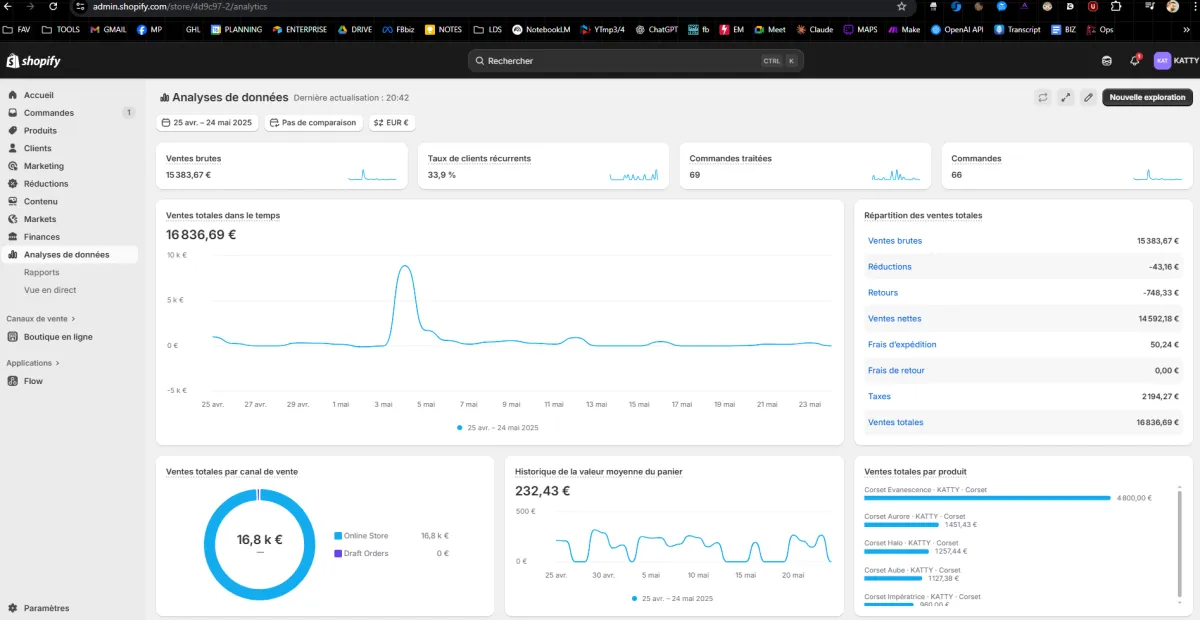
Task: Click the Nouvelle exploration button
Action: [1147, 97]
